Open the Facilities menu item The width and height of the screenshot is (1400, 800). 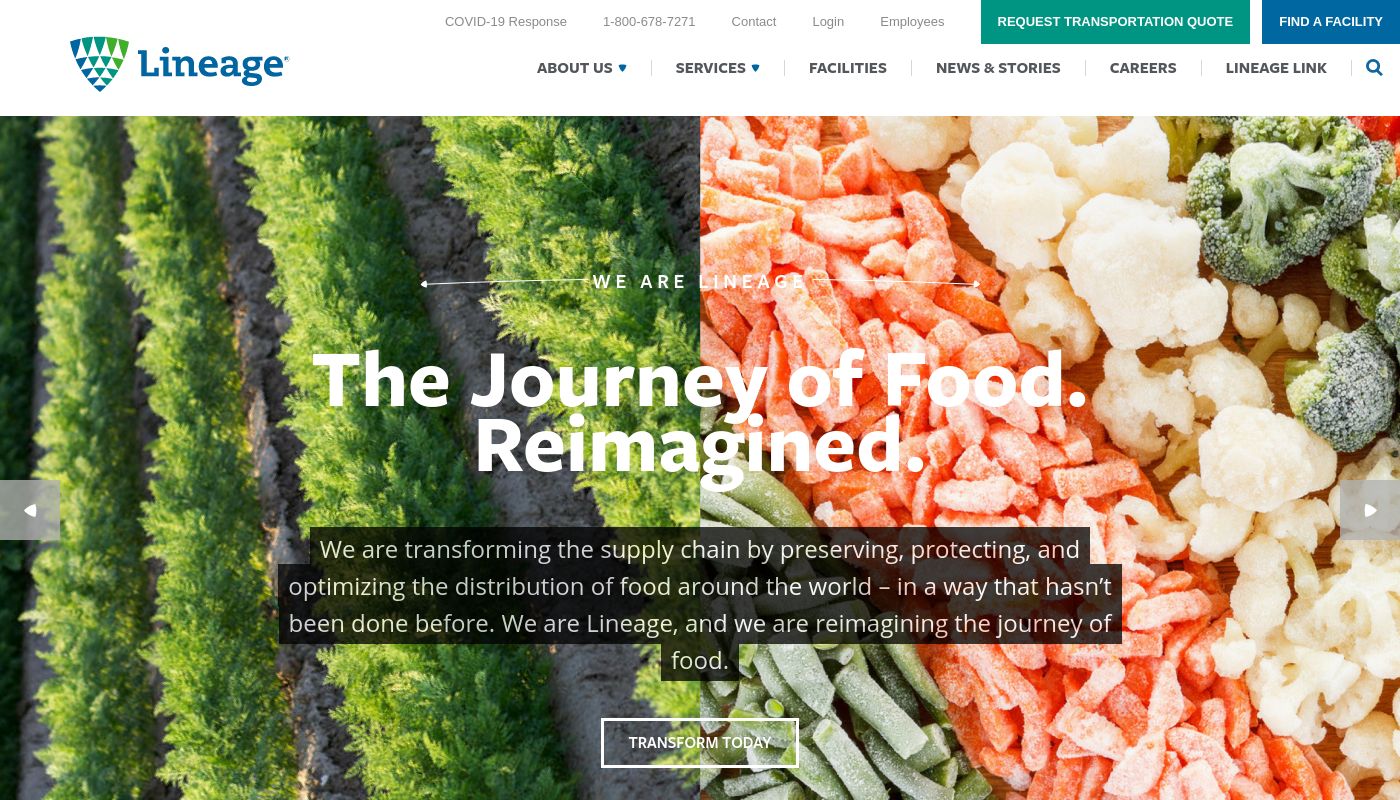click(x=848, y=68)
